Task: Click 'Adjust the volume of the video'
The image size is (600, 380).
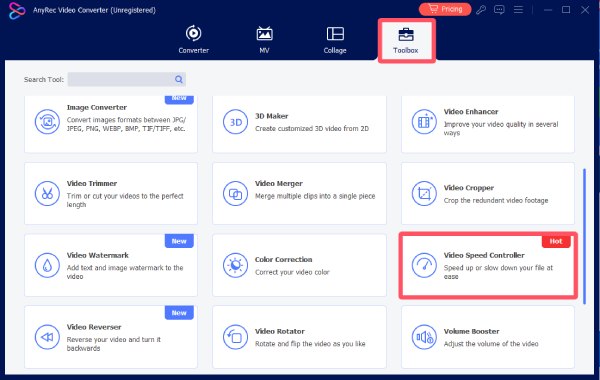Action: pyautogui.click(x=491, y=344)
